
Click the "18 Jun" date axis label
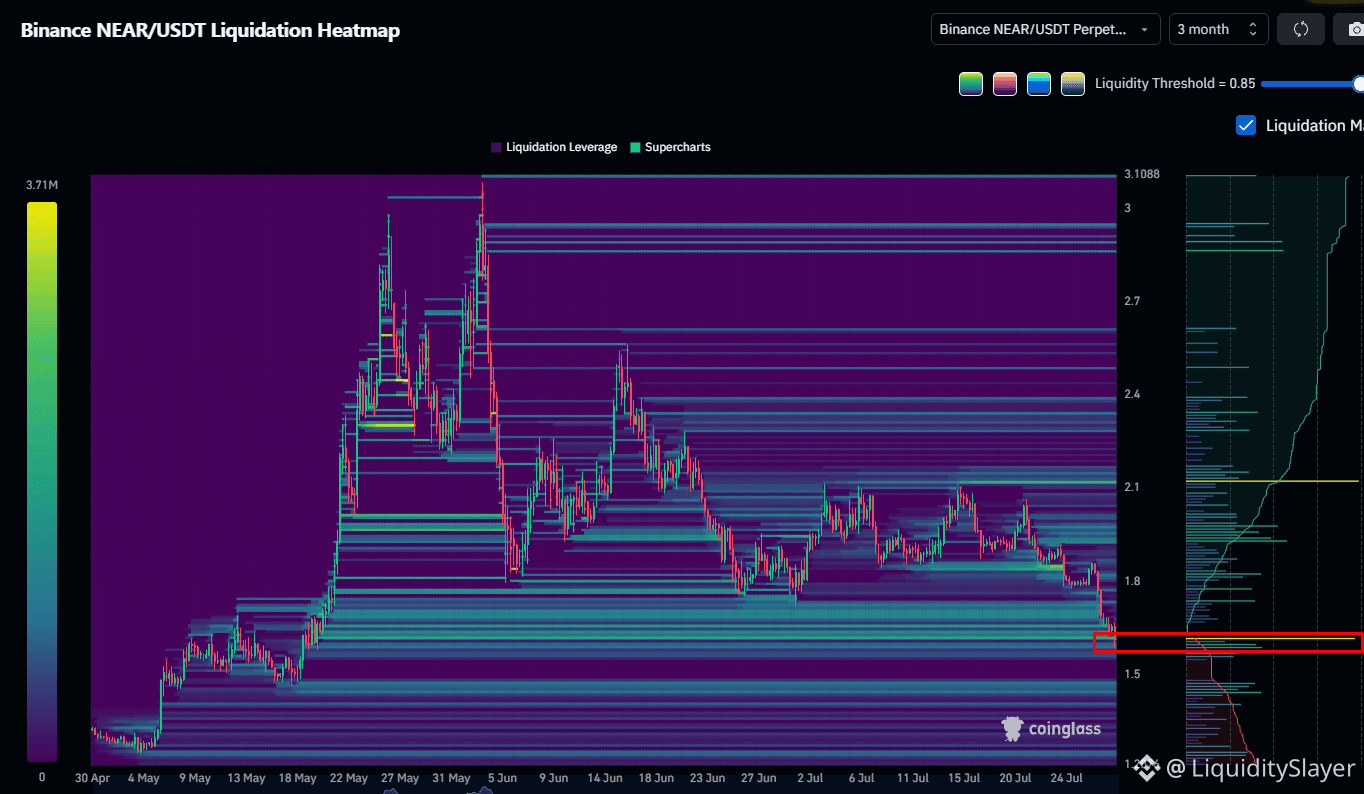[x=656, y=778]
